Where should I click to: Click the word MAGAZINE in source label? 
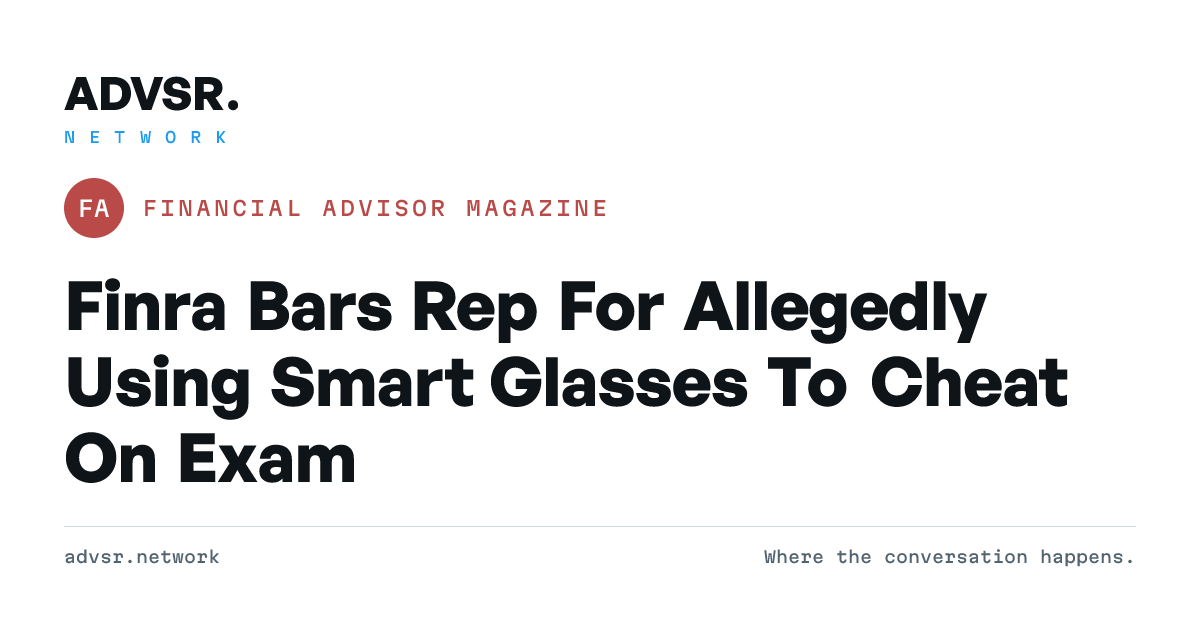pyautogui.click(x=538, y=208)
